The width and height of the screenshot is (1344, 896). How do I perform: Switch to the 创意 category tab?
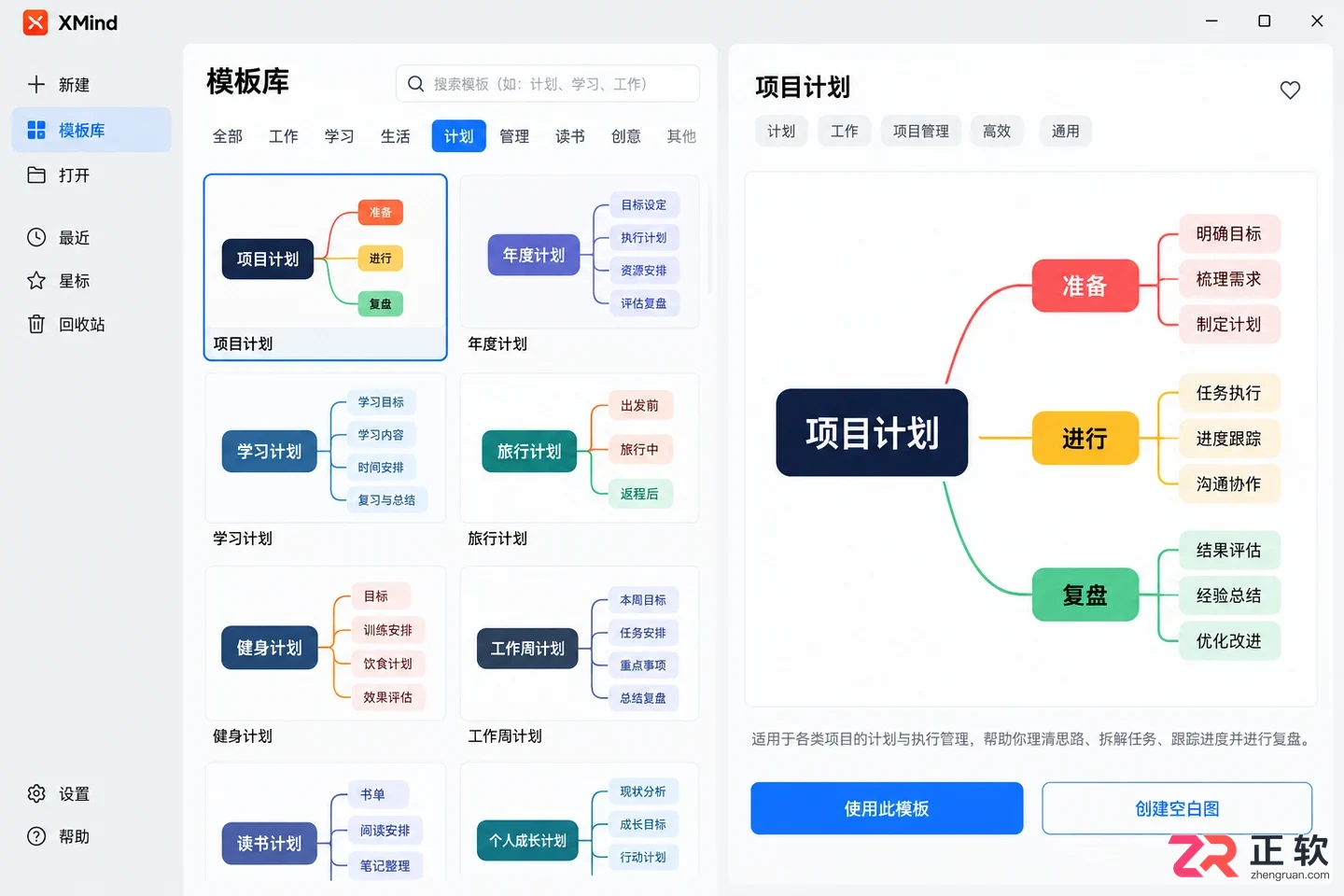point(626,136)
